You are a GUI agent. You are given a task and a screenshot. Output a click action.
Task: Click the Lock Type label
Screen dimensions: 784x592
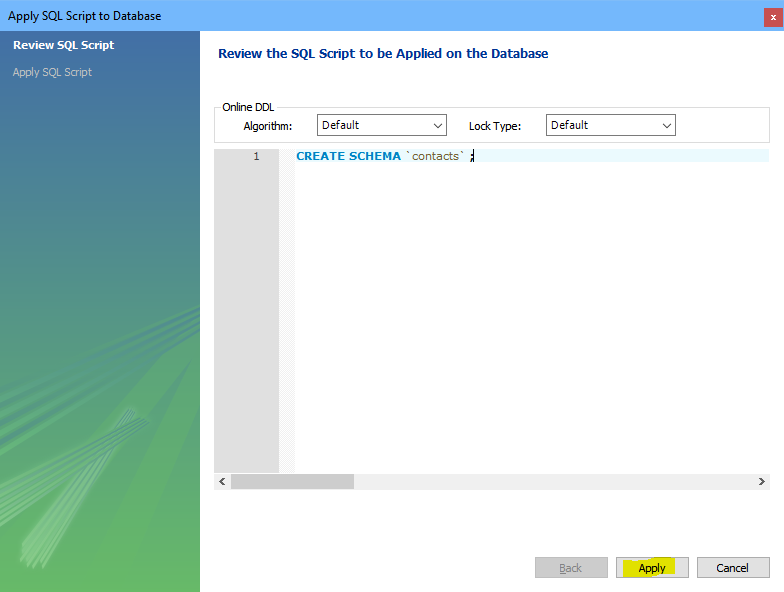pos(495,126)
